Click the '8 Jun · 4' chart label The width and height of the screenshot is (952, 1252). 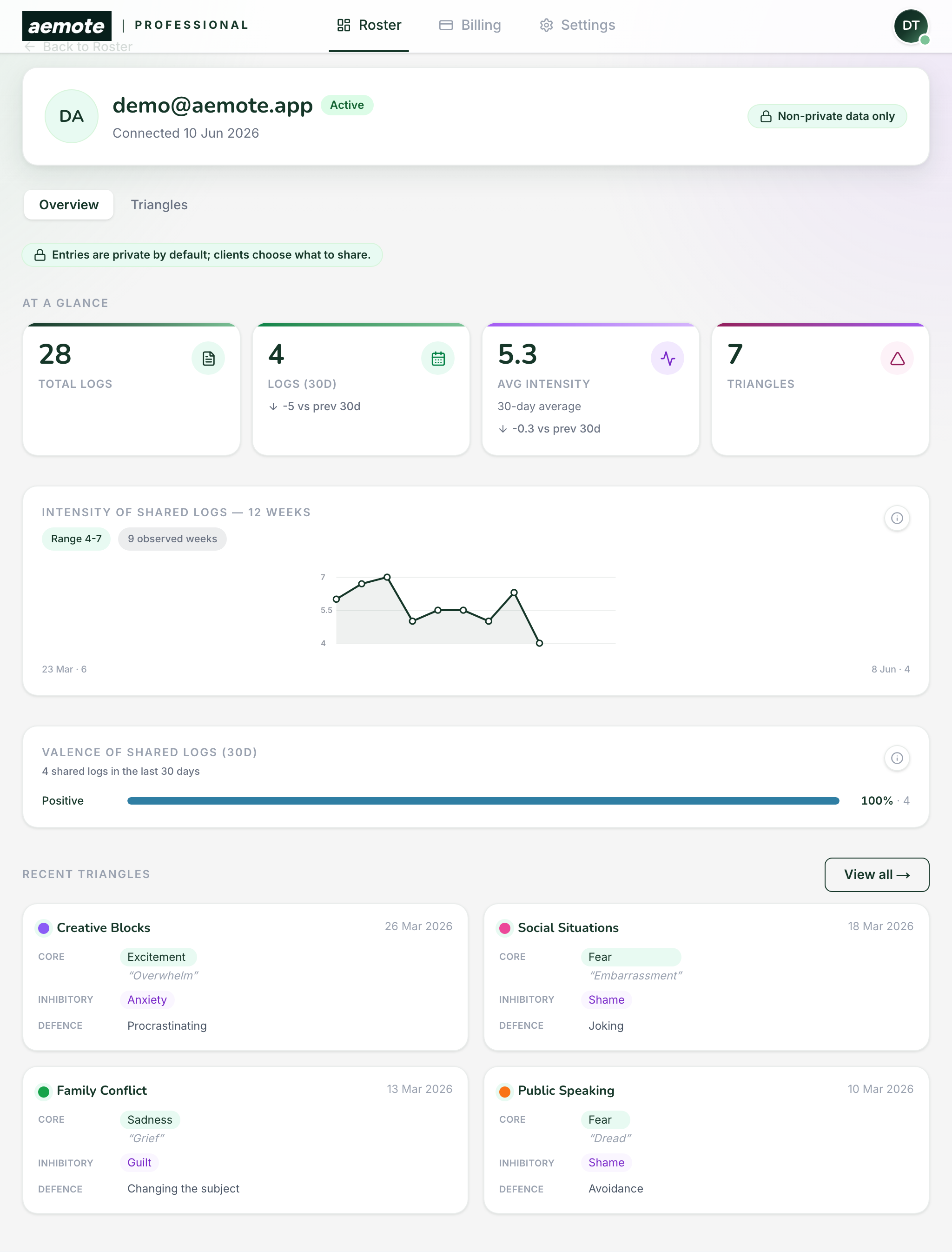(890, 669)
